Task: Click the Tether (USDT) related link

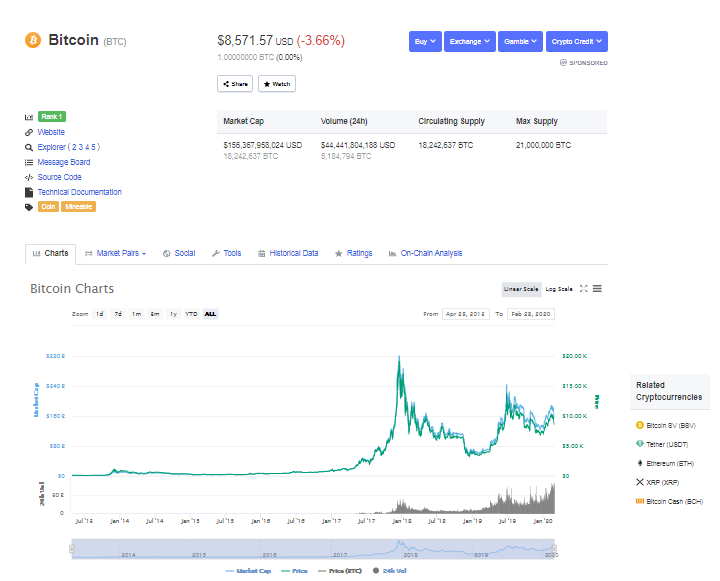Action: tap(667, 445)
